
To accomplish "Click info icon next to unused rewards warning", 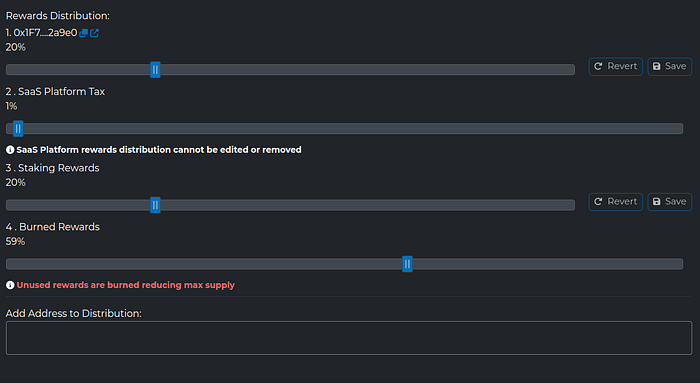I will [10, 285].
